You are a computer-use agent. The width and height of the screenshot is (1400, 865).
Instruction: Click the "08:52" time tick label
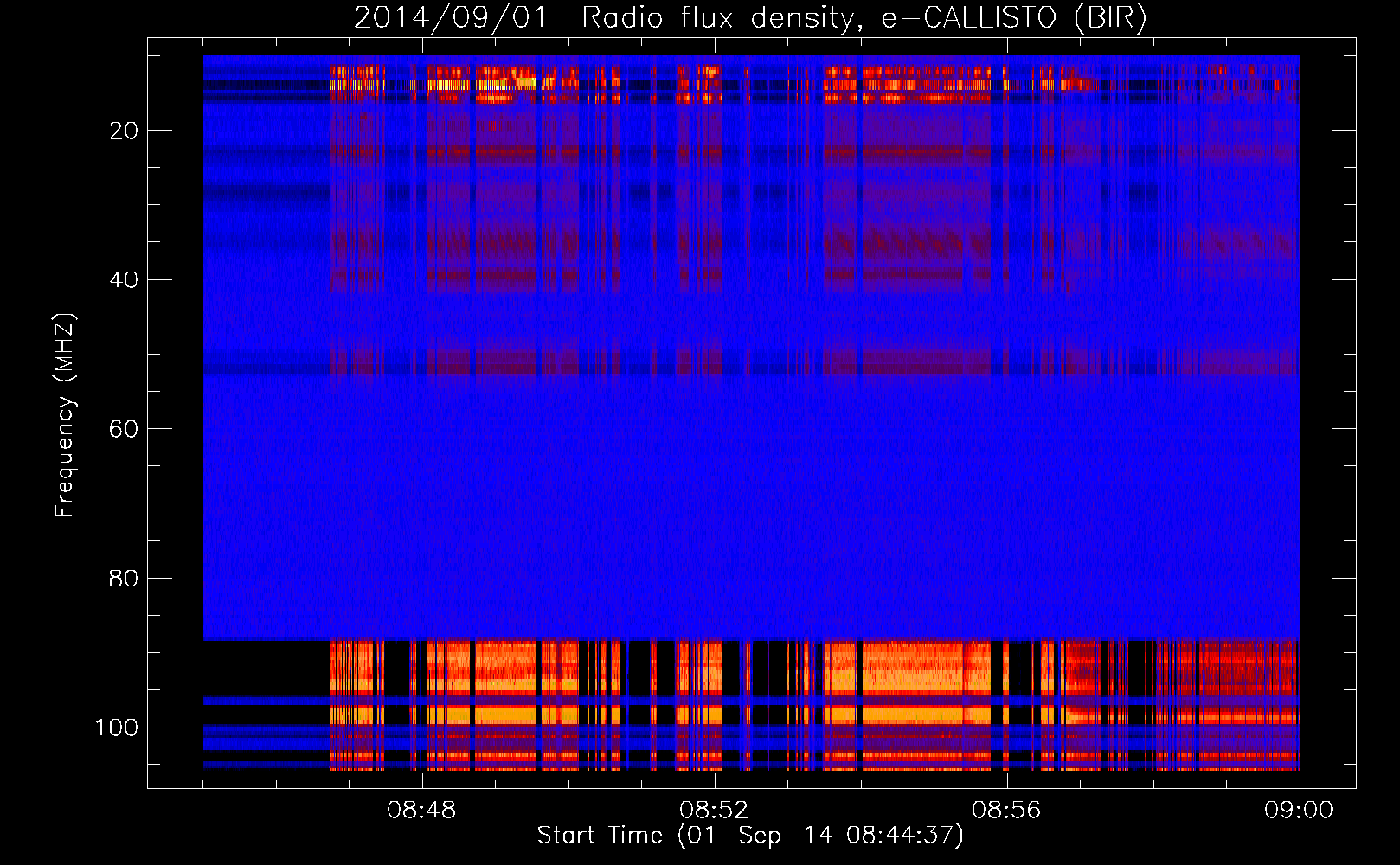click(714, 811)
